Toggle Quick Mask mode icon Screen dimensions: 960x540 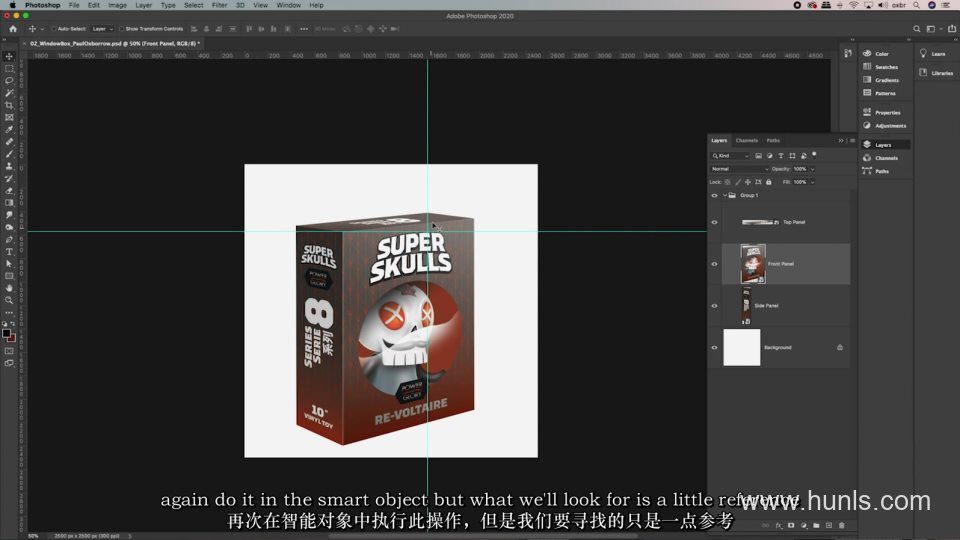(x=9, y=351)
